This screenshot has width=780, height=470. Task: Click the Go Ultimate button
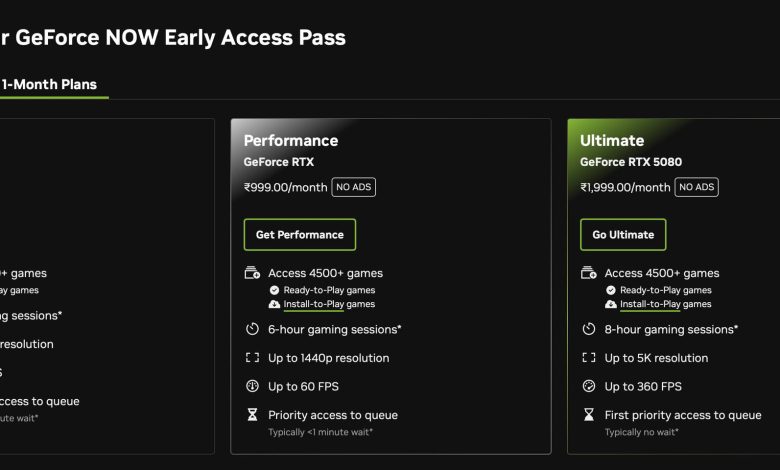click(623, 234)
